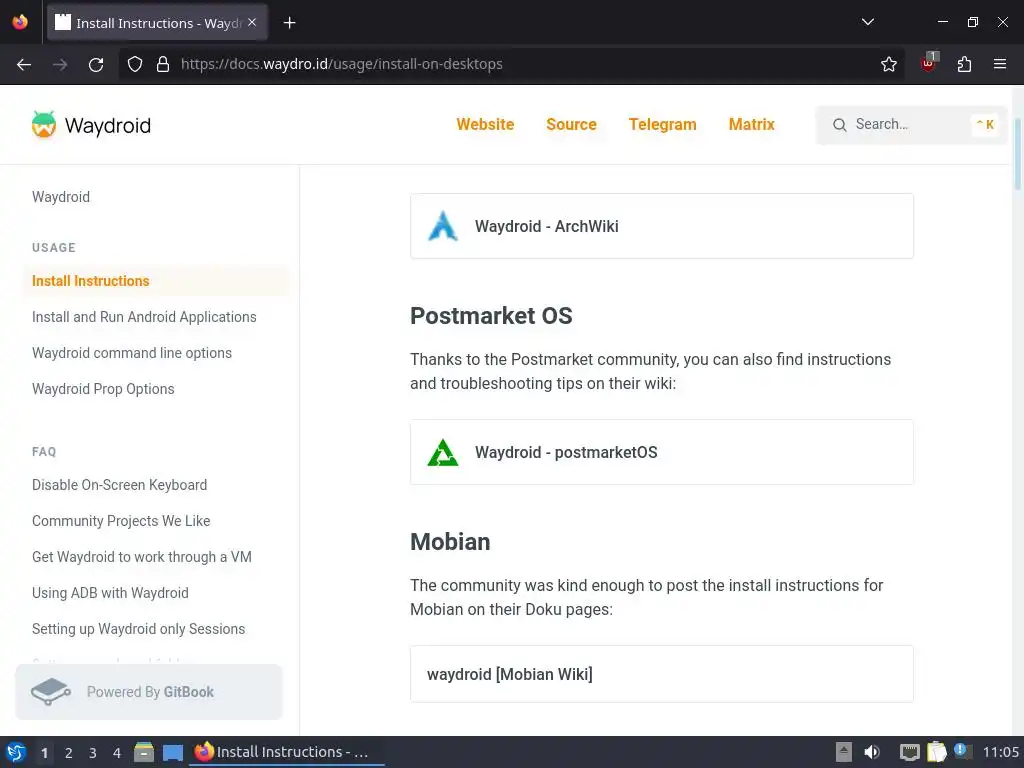This screenshot has width=1024, height=768.
Task: Open Waydroid command line options page
Action: click(x=132, y=353)
